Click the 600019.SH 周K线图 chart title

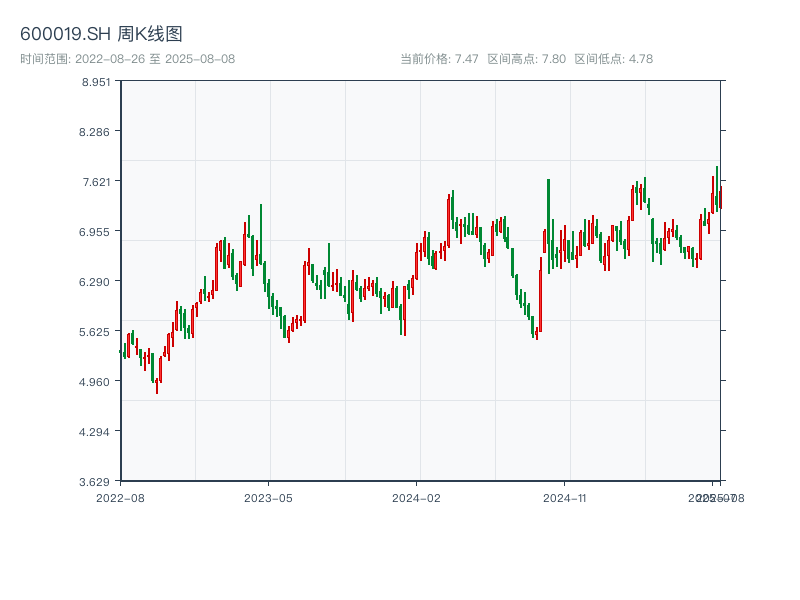(x=101, y=35)
